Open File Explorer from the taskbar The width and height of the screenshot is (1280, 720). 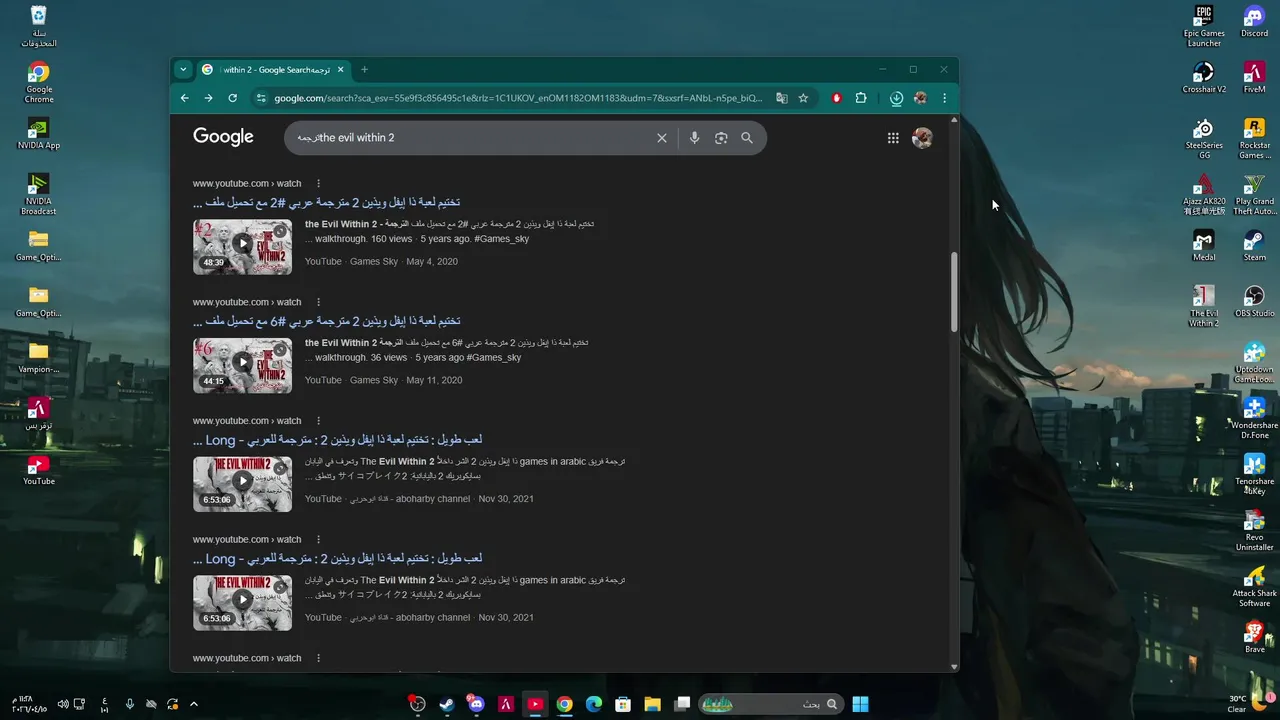click(x=652, y=704)
